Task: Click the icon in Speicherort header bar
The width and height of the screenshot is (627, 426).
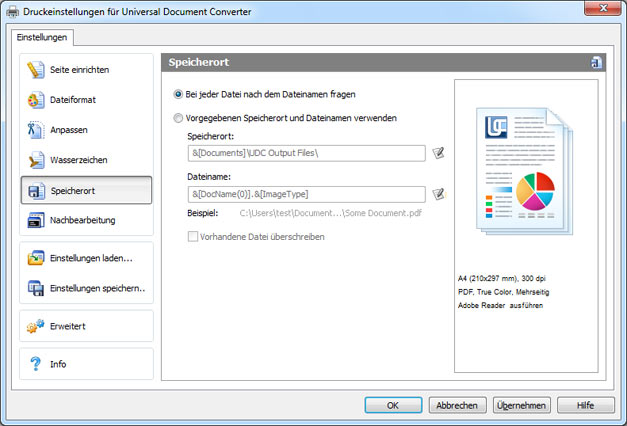Action: coord(596,62)
